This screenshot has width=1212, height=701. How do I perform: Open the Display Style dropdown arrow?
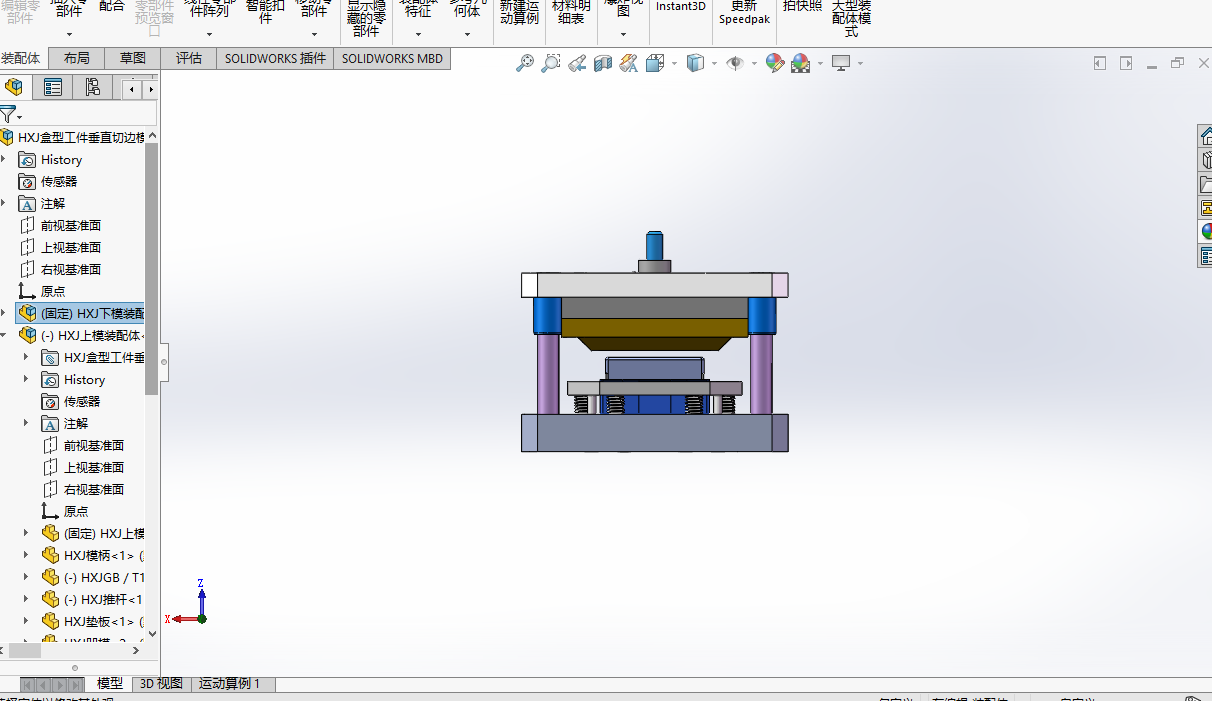coord(713,64)
